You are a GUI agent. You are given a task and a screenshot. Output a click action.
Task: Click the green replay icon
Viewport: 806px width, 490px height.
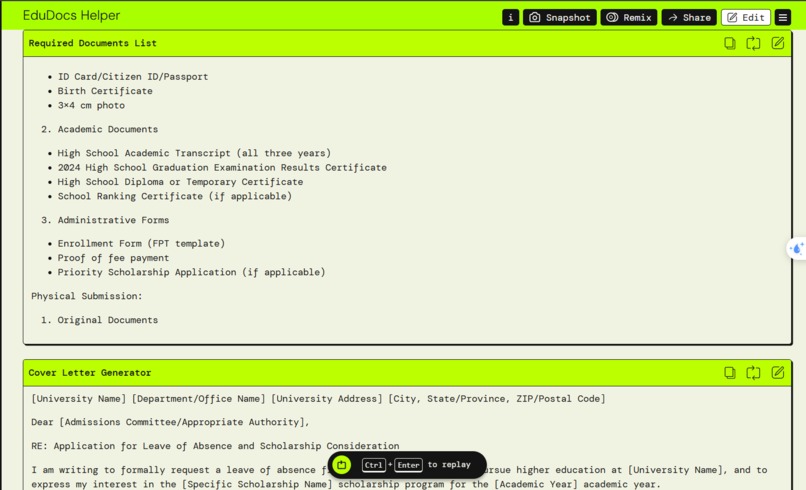point(342,465)
